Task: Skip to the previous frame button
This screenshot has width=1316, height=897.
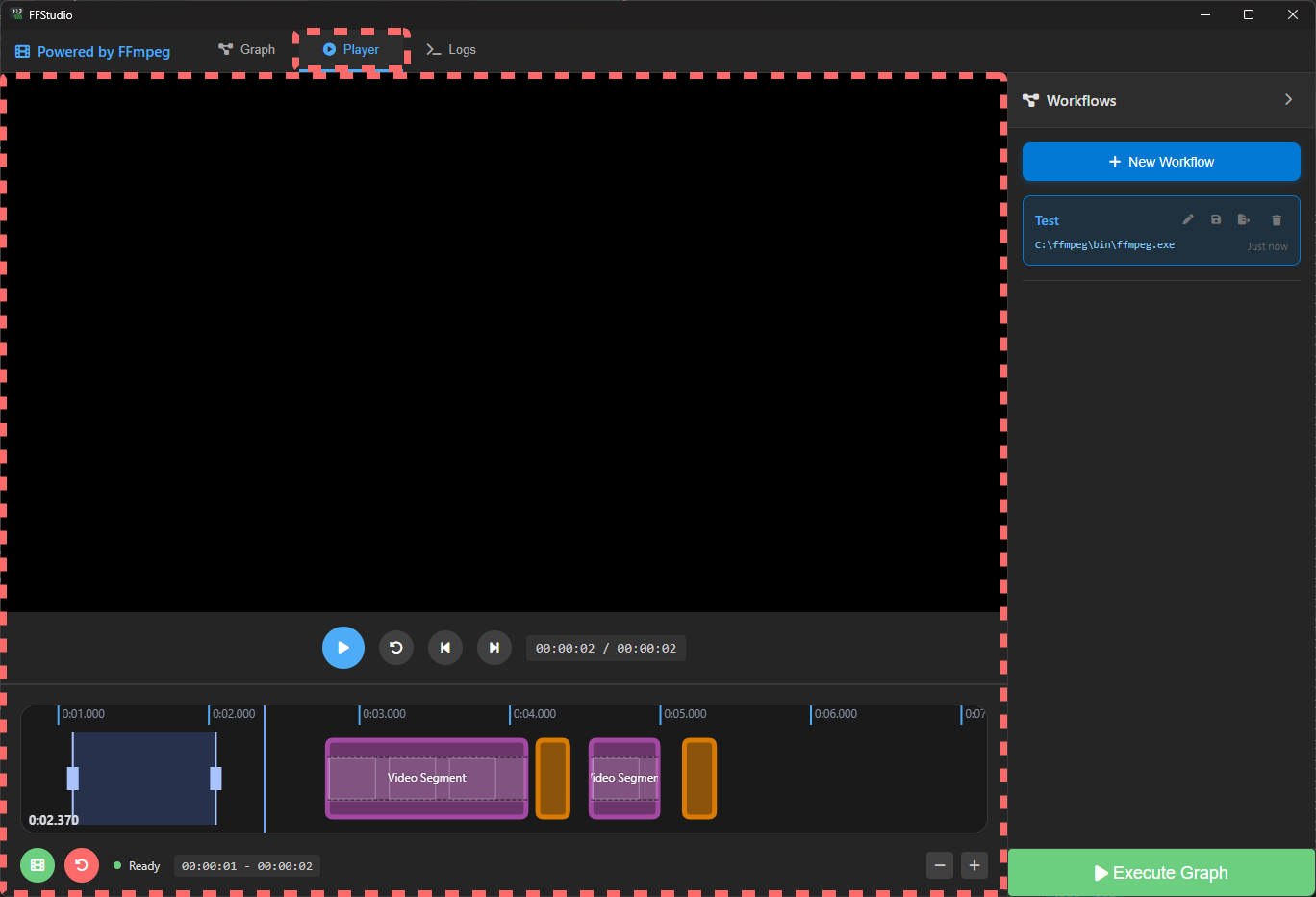Action: [x=445, y=648]
